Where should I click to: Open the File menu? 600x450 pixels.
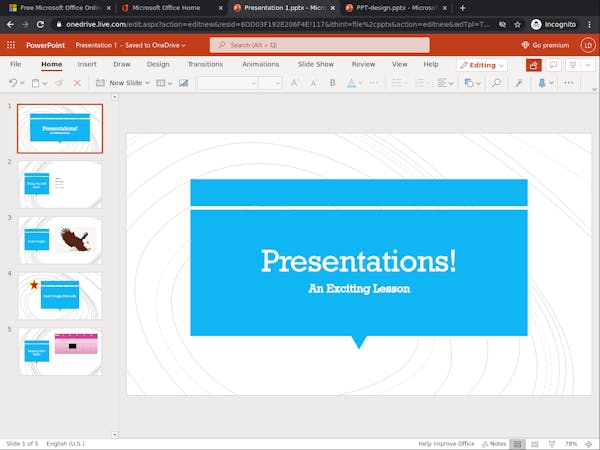point(16,64)
